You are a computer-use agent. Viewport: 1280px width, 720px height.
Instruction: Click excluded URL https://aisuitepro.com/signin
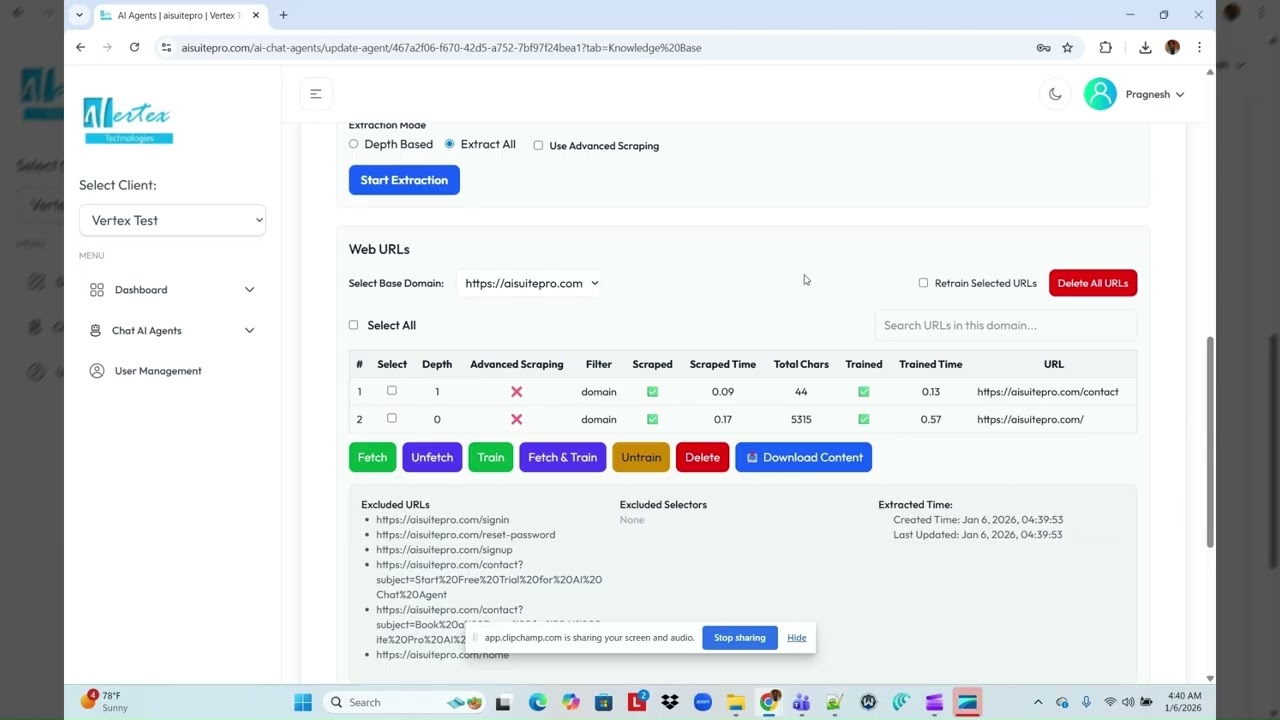point(443,520)
